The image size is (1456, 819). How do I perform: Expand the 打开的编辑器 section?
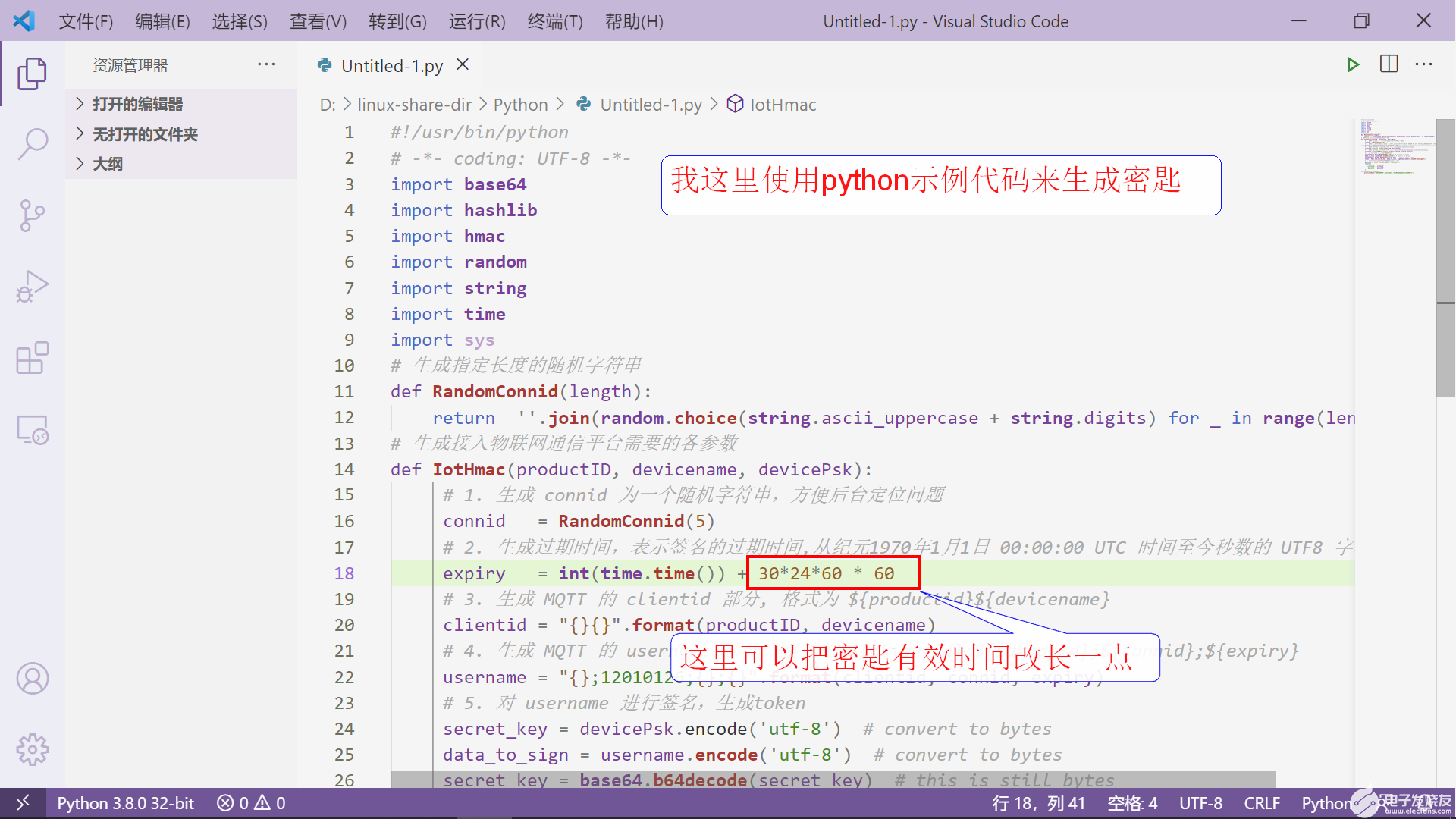pyautogui.click(x=182, y=104)
